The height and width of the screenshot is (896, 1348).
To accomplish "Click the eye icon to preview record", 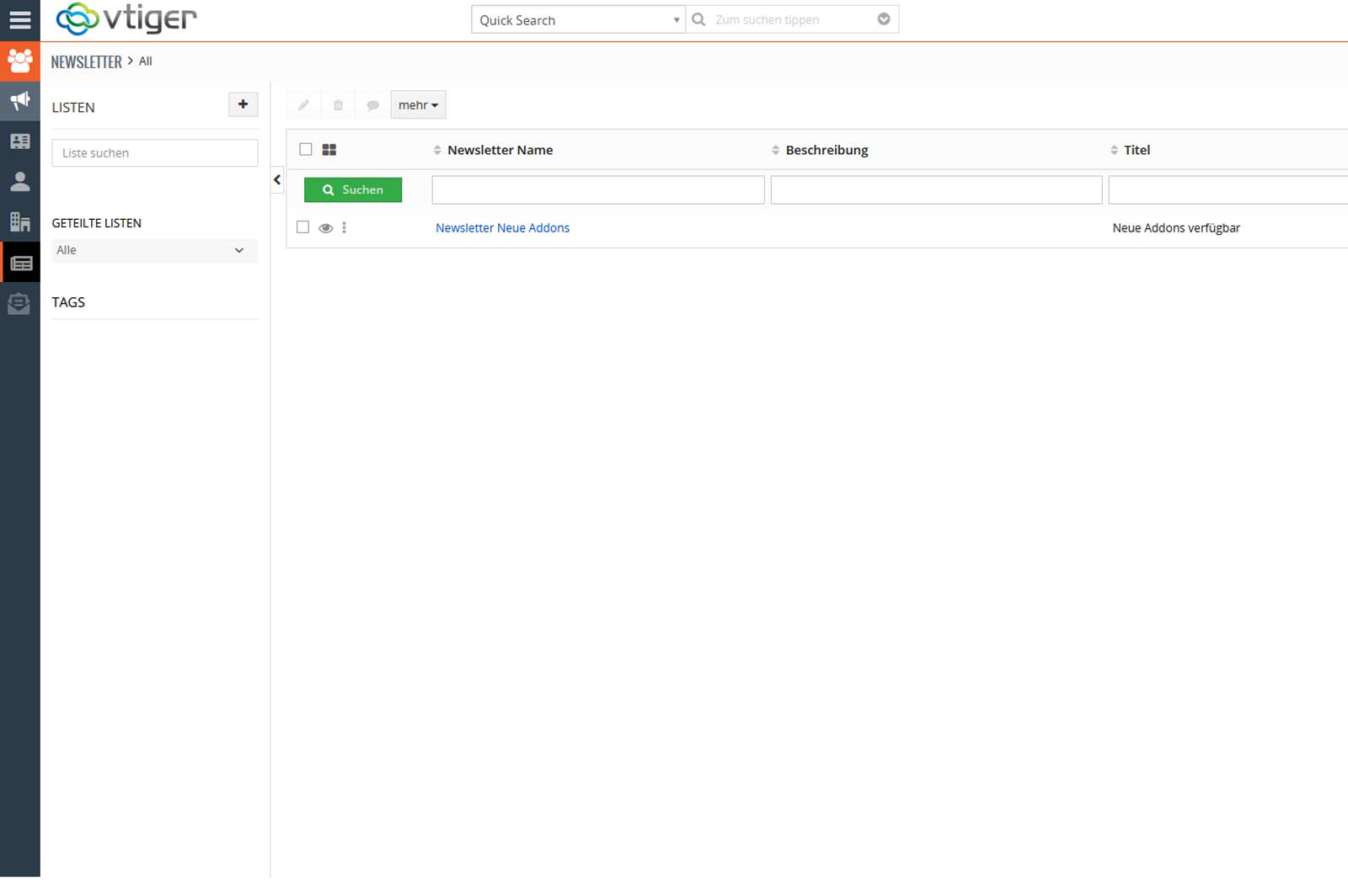I will [x=325, y=228].
